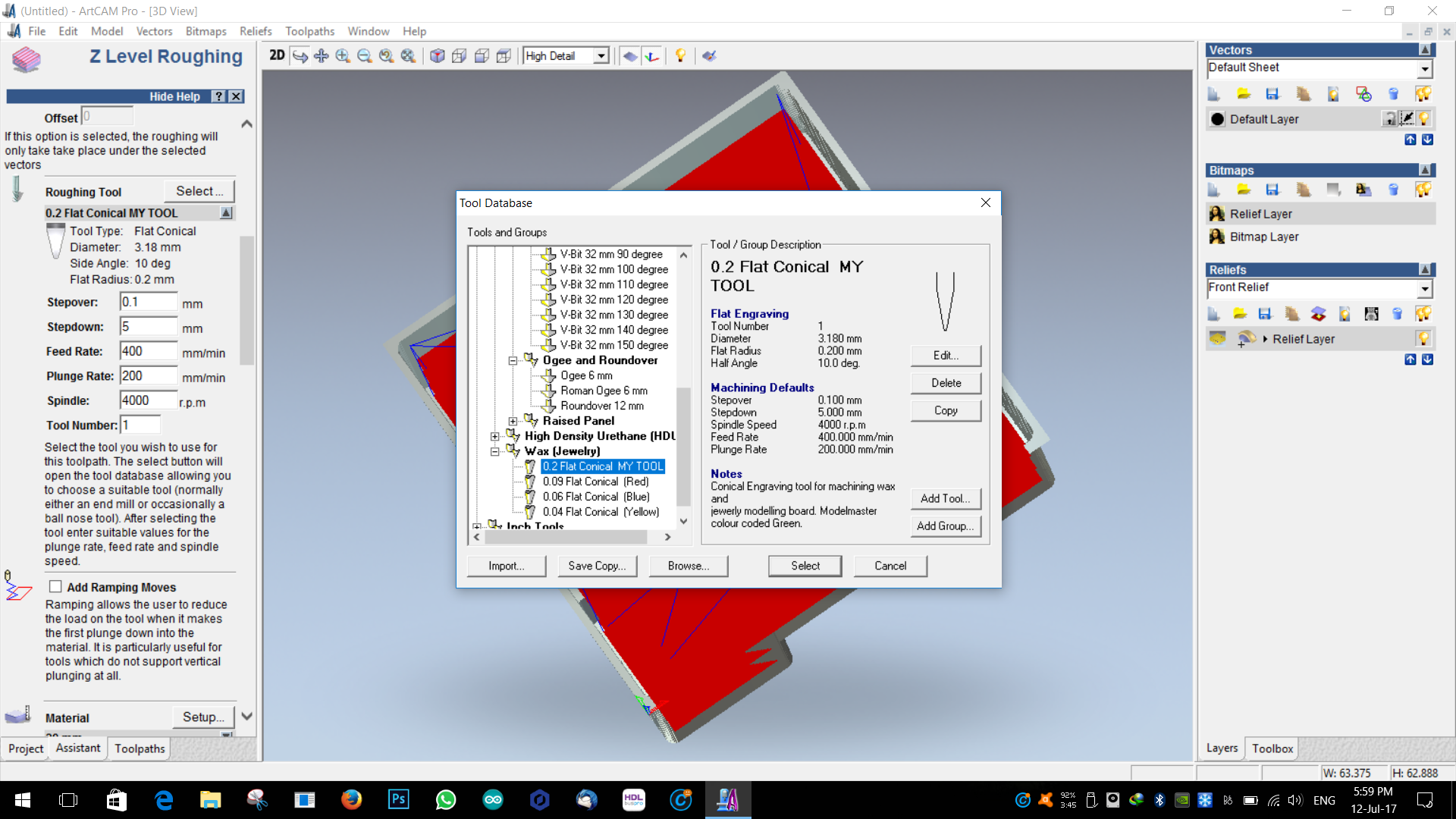
Task: Enable Add Ramping Moves checkbox
Action: coord(55,587)
